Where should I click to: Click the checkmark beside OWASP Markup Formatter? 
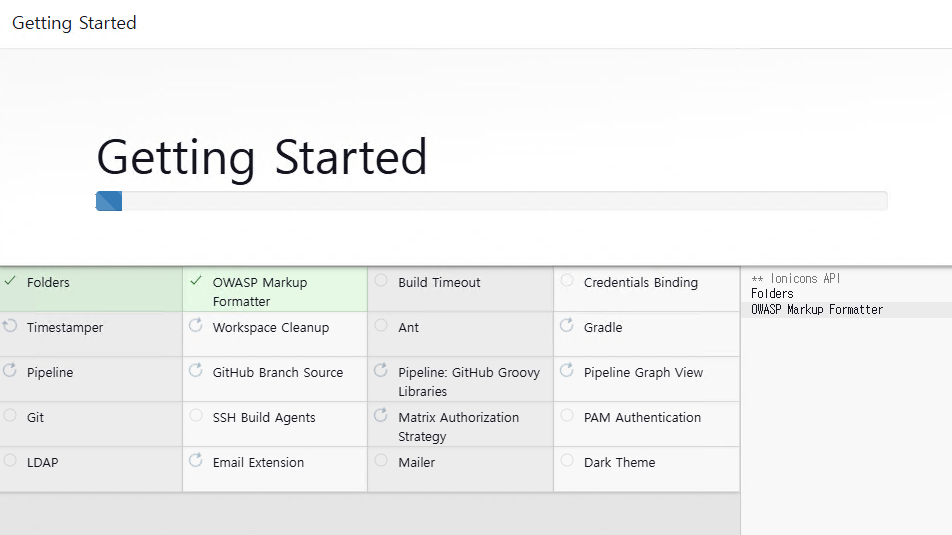click(196, 281)
